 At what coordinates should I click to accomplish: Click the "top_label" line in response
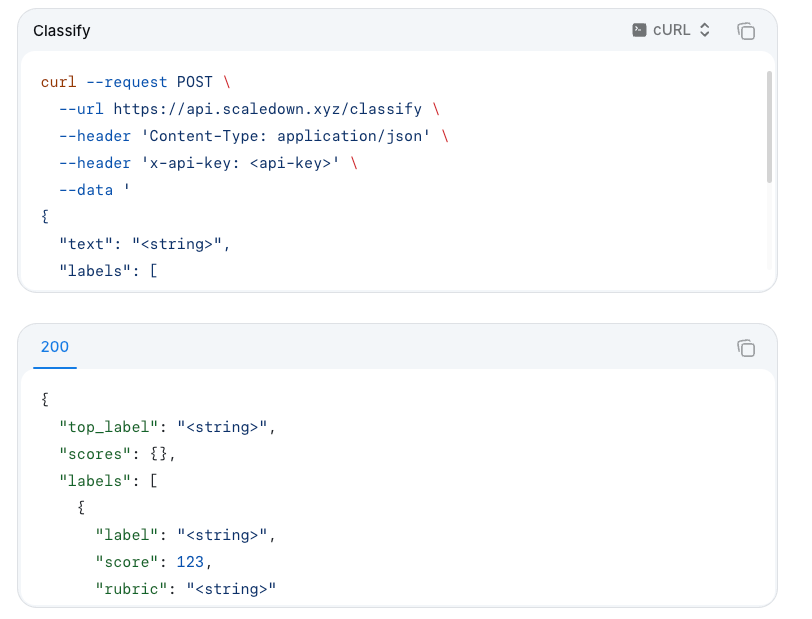tap(167, 427)
